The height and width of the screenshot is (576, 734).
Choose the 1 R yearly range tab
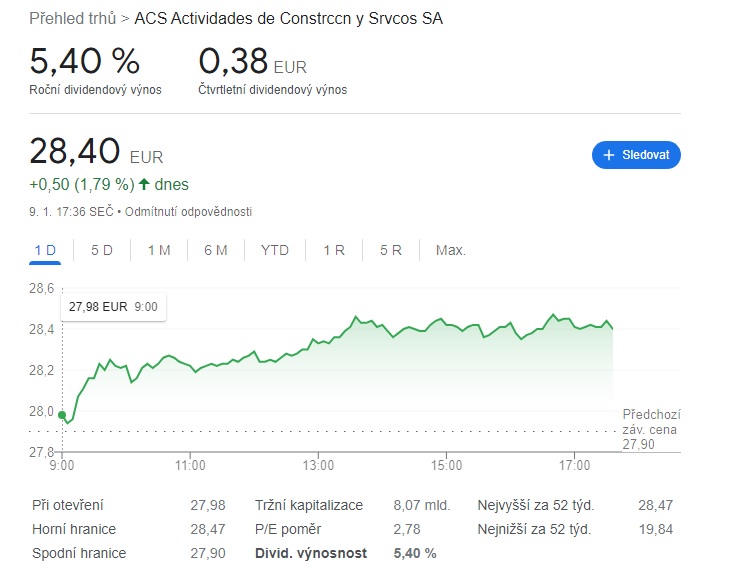pos(334,250)
